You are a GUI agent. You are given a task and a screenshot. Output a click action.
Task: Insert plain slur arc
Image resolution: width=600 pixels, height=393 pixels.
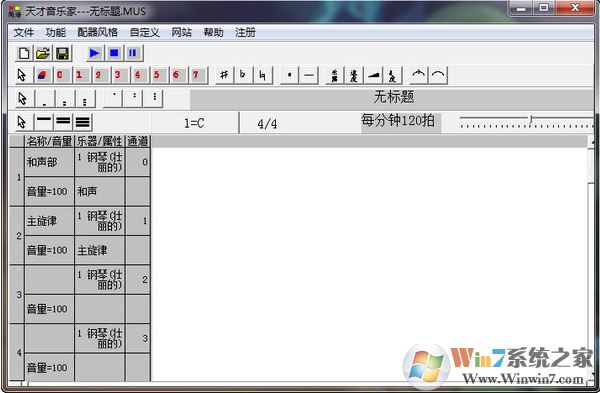point(438,75)
